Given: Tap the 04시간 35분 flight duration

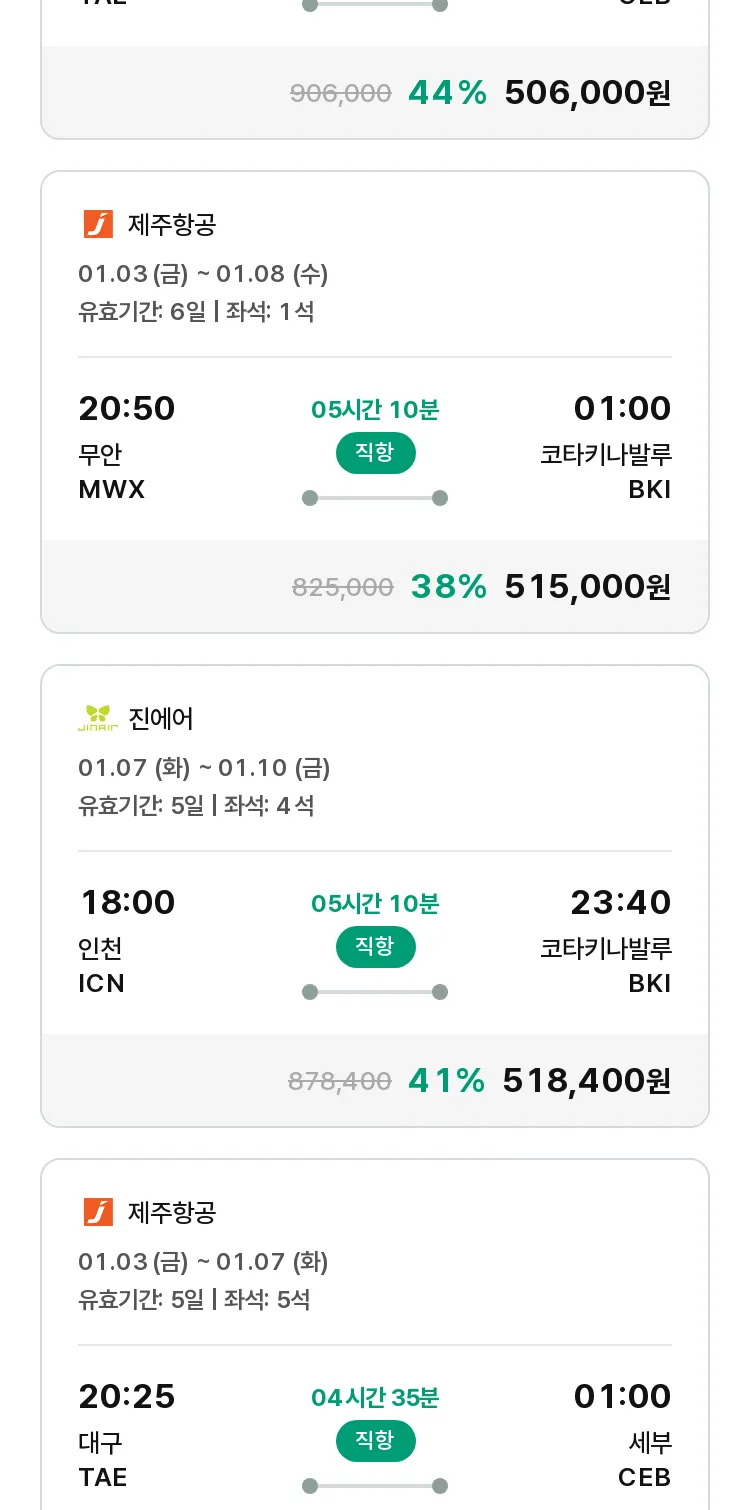Looking at the screenshot, I should point(375,1397).
